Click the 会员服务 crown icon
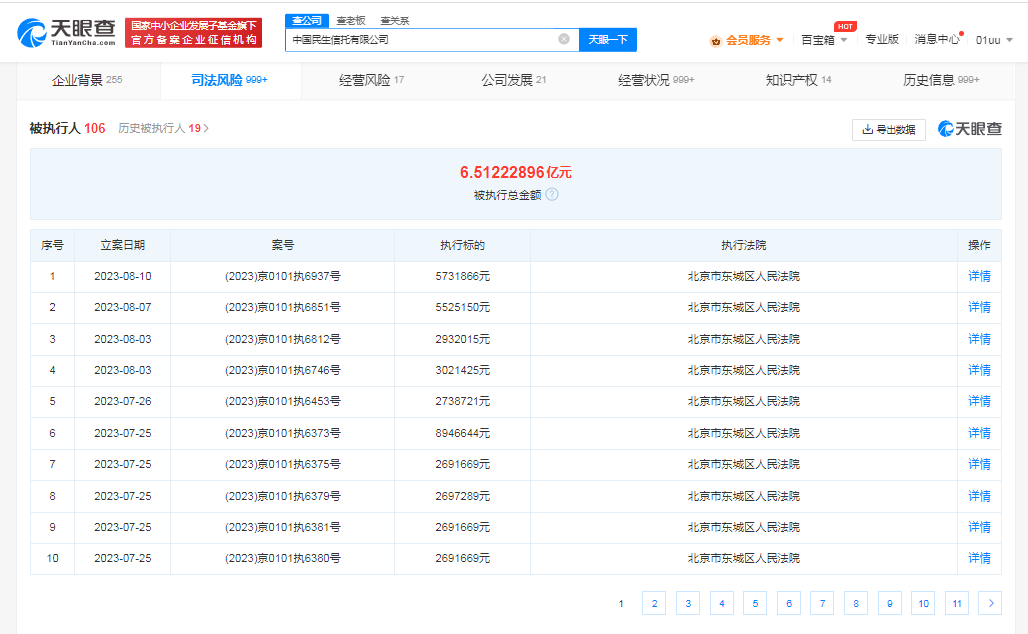Image resolution: width=1028 pixels, height=634 pixels. click(716, 40)
